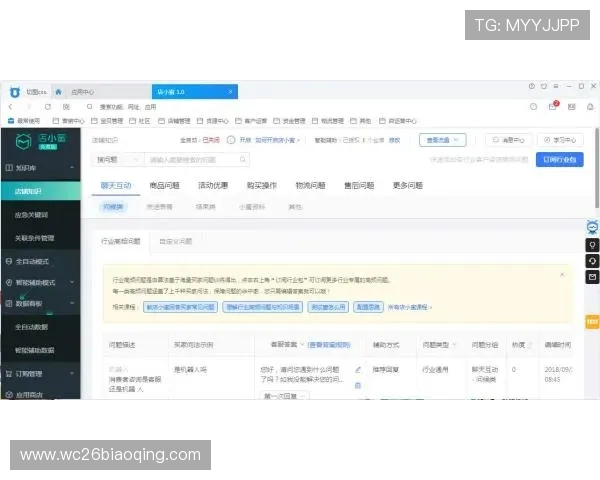Open the 常用 bookmark briefcase icon
600x480 pixels.
tap(11, 121)
